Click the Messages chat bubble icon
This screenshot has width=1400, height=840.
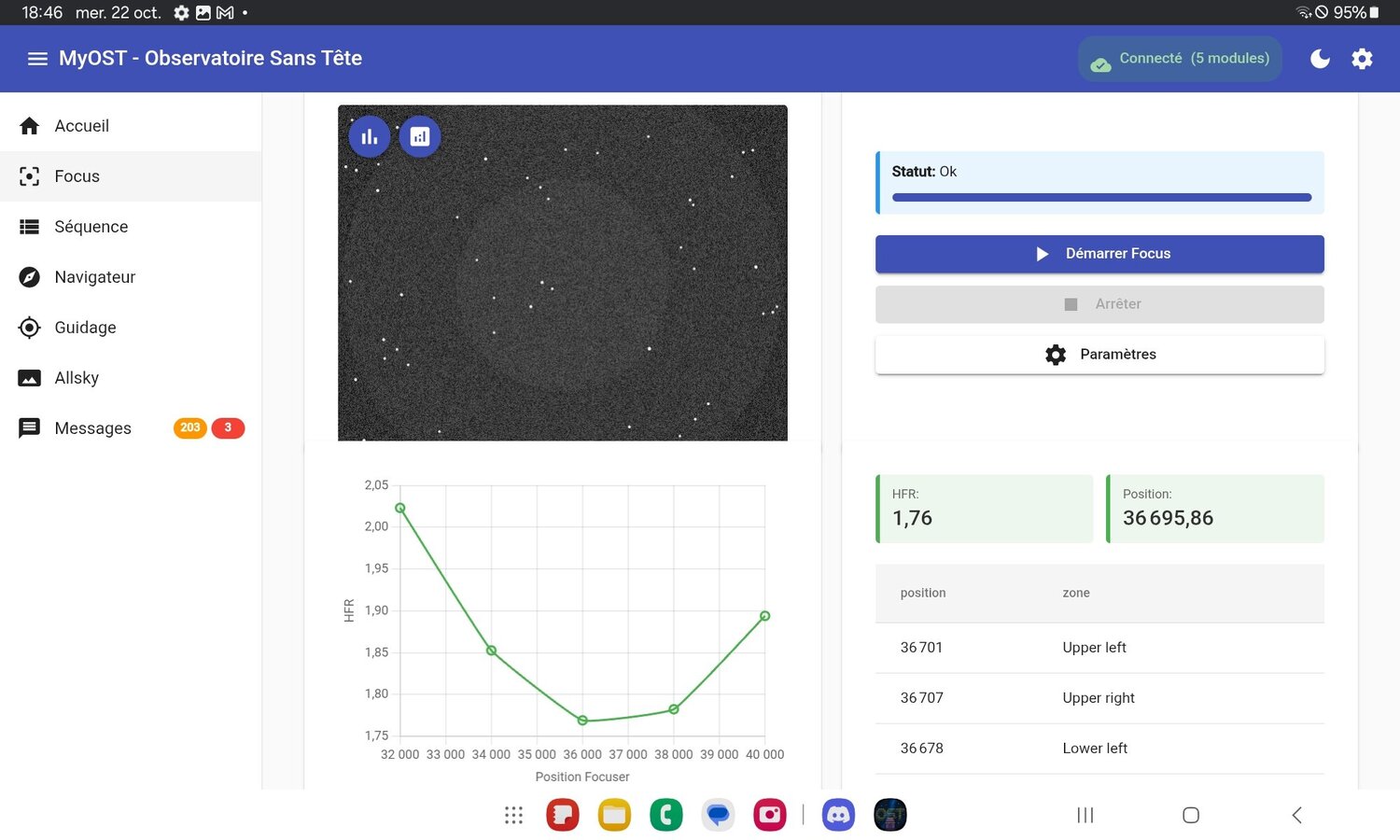pos(29,427)
